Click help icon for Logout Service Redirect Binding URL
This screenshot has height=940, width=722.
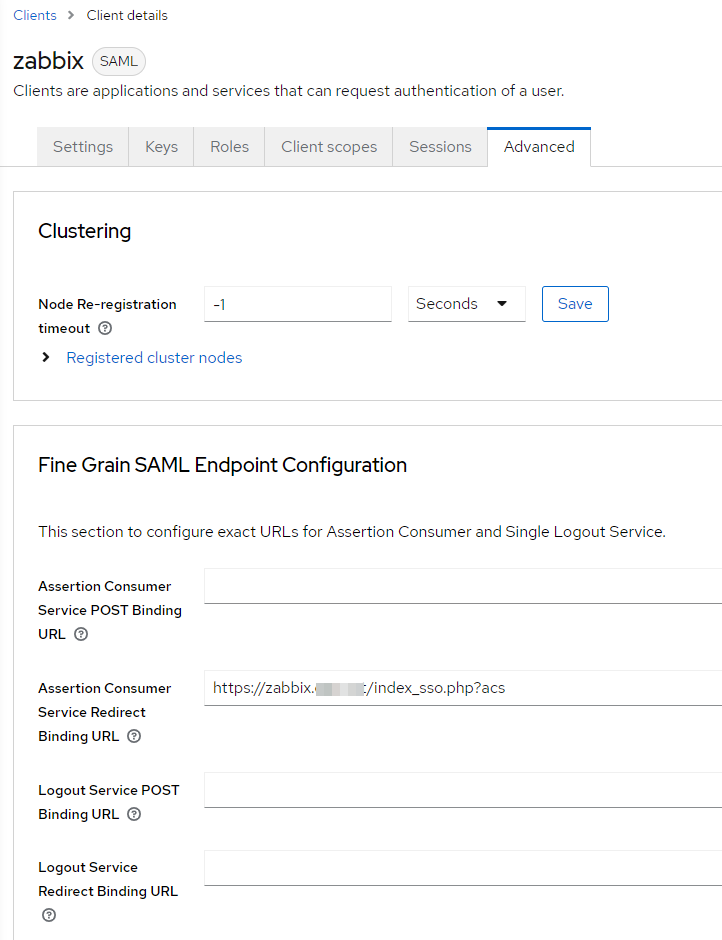pos(48,915)
